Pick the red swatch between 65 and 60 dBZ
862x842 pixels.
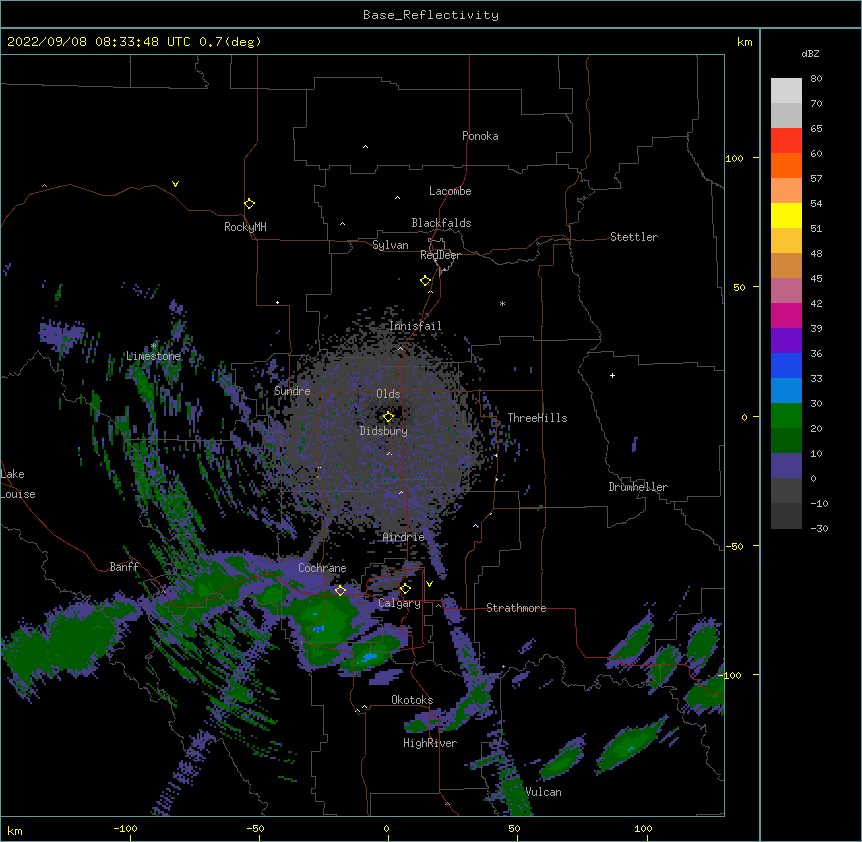(x=786, y=140)
